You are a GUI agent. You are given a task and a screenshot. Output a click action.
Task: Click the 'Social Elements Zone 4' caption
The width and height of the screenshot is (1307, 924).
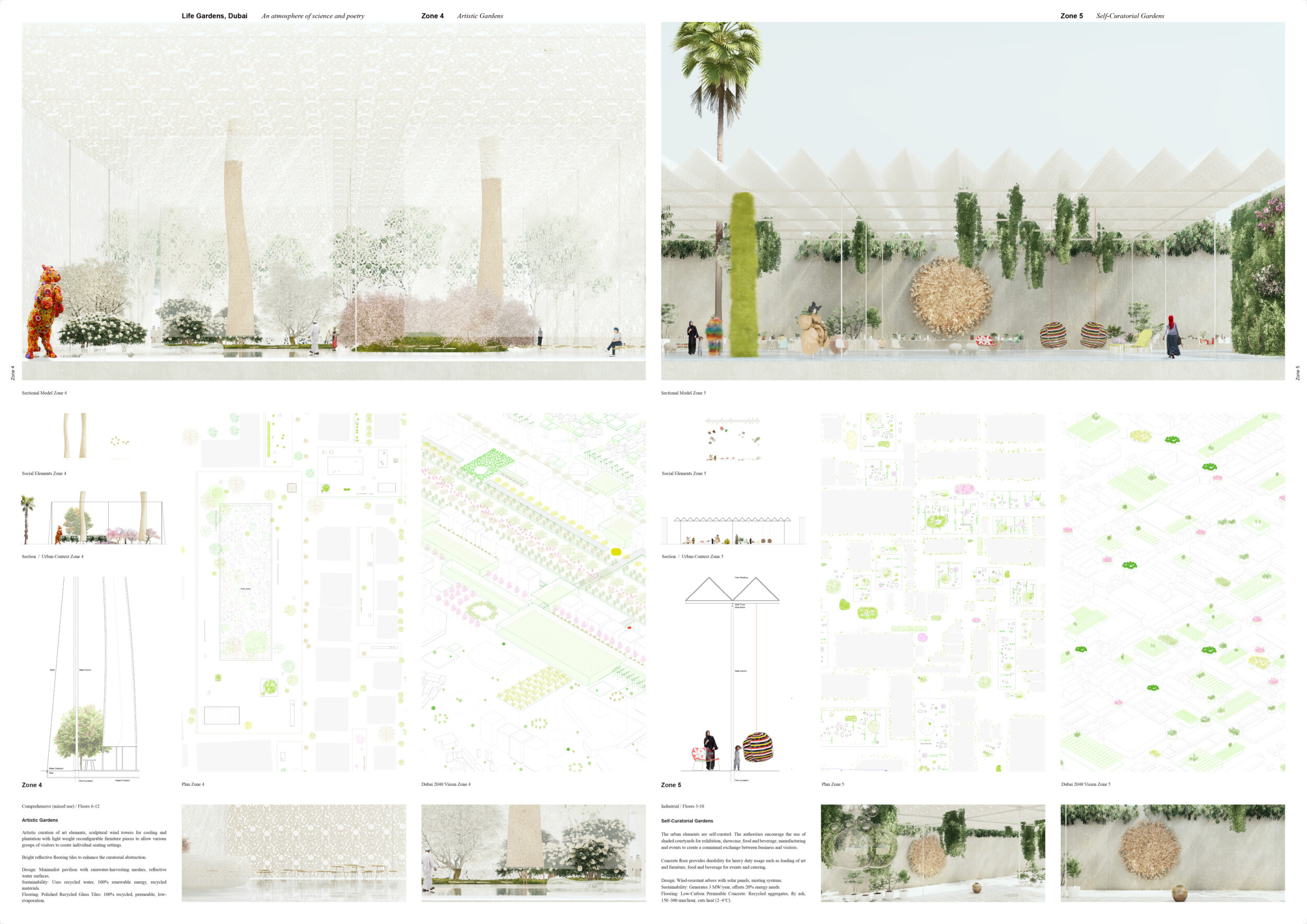pyautogui.click(x=44, y=473)
